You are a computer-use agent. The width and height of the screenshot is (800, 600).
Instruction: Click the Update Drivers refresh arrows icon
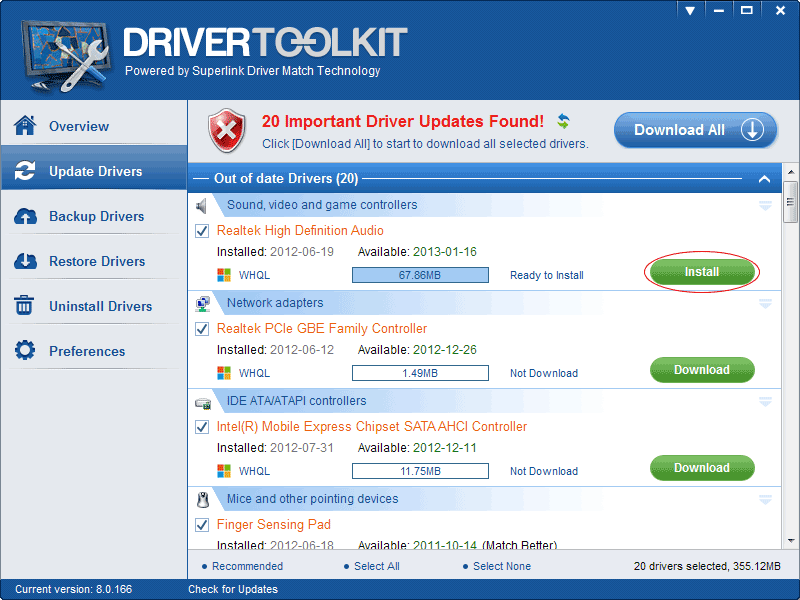[x=25, y=170]
